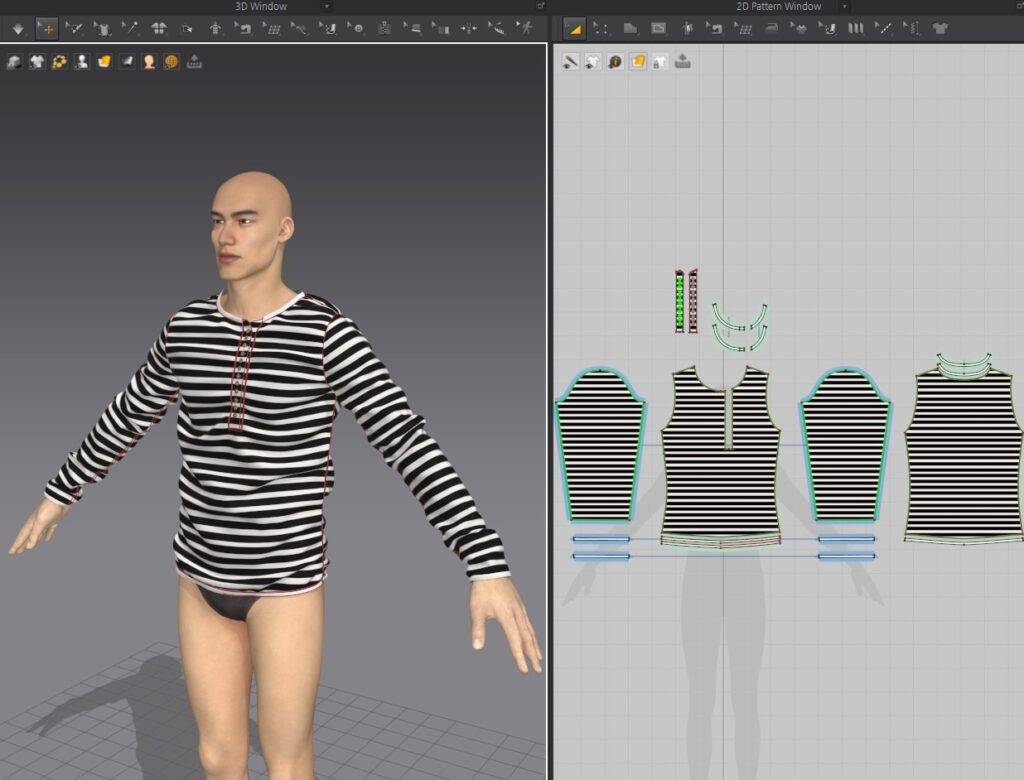This screenshot has height=780, width=1024.
Task: Open the 2D Pattern Window dropdown arrow
Action: click(845, 6)
